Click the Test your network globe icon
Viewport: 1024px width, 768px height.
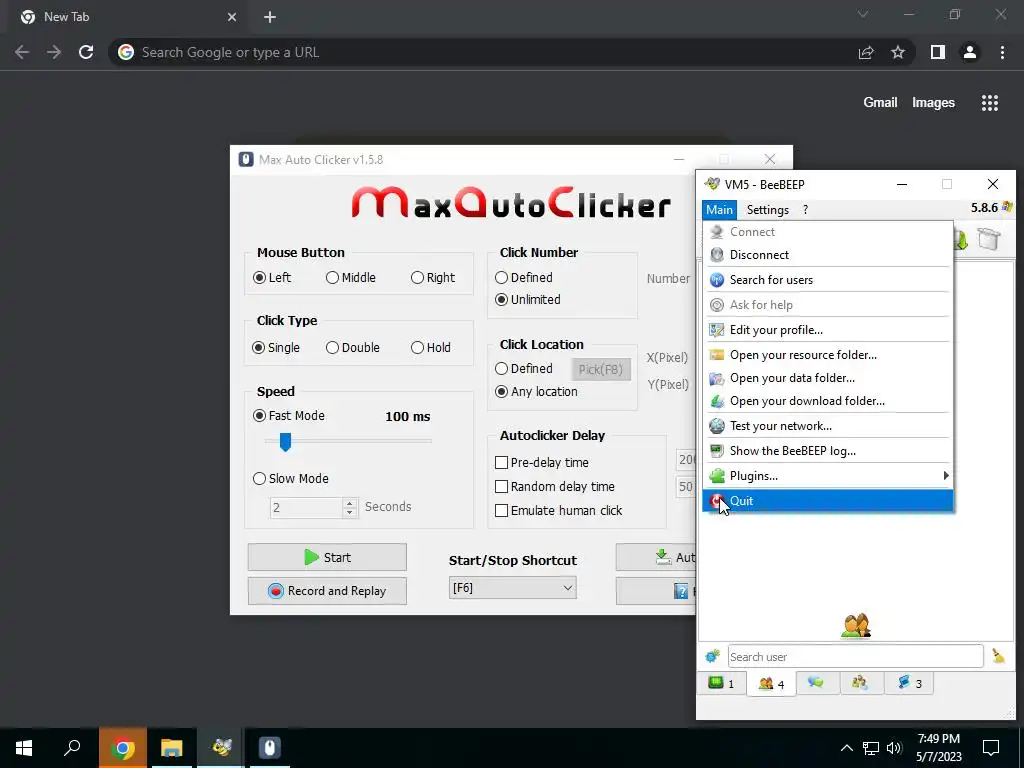tap(716, 426)
